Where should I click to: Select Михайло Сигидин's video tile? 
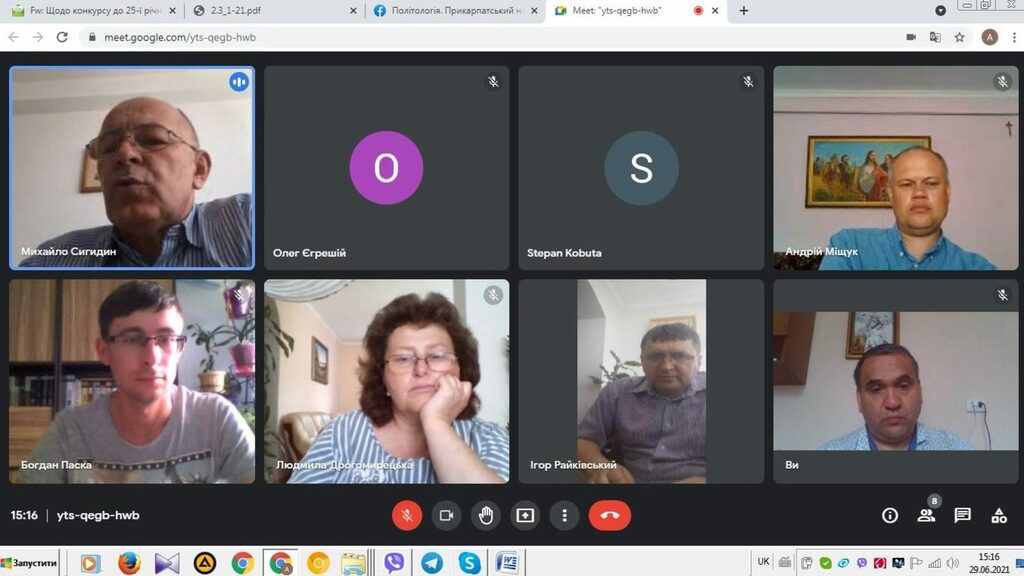pyautogui.click(x=132, y=168)
